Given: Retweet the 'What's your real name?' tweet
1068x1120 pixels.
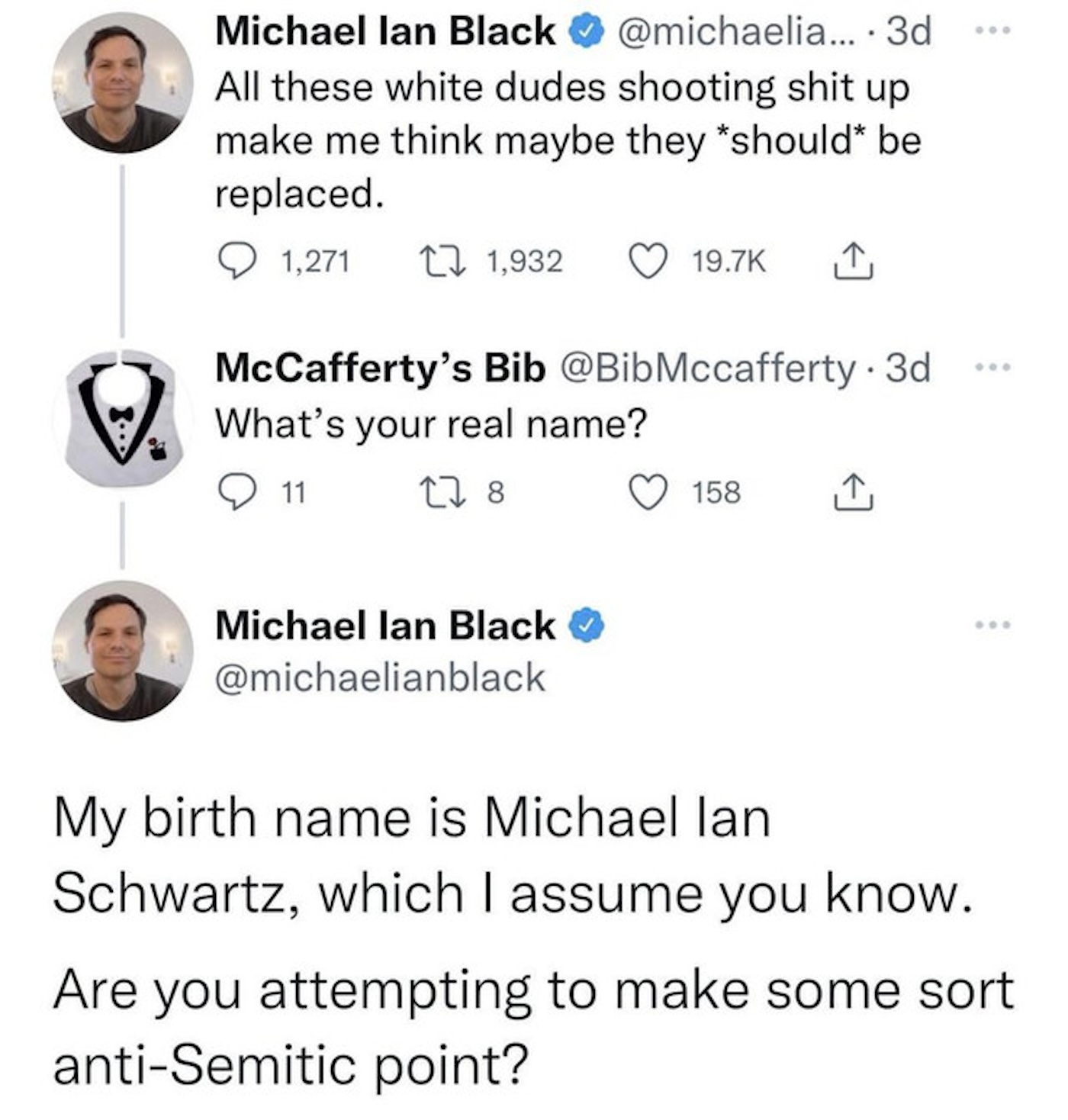Looking at the screenshot, I should click(x=442, y=492).
